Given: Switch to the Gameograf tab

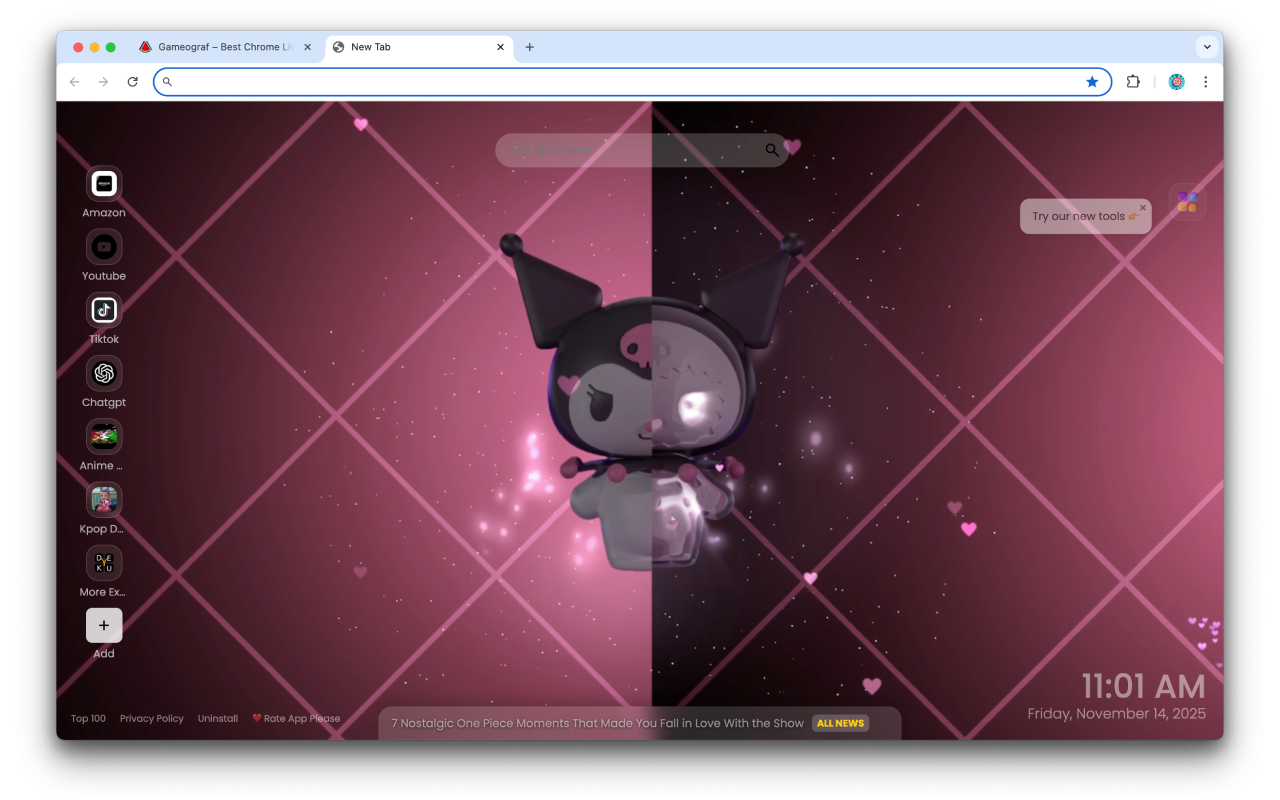Looking at the screenshot, I should [x=224, y=47].
